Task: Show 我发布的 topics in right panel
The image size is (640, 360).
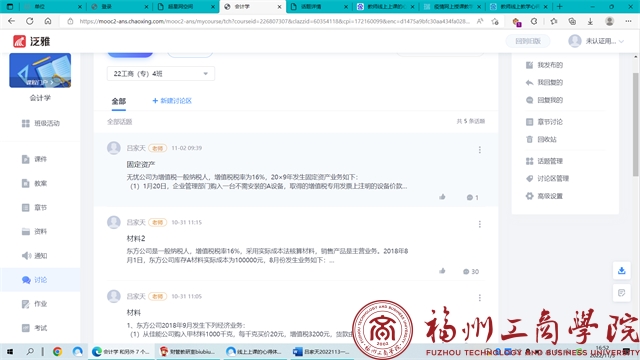Action: pyautogui.click(x=544, y=65)
